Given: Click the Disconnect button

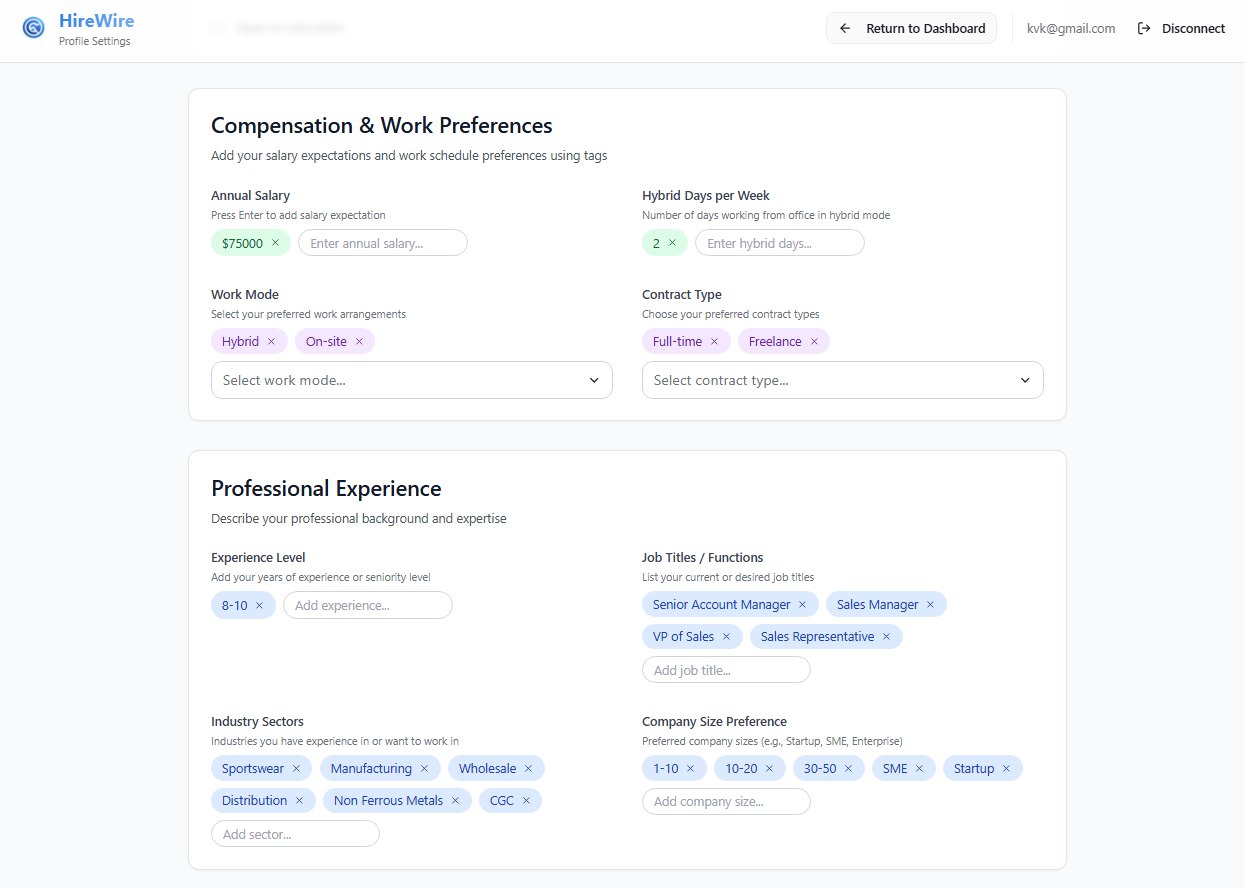Looking at the screenshot, I should [1181, 28].
